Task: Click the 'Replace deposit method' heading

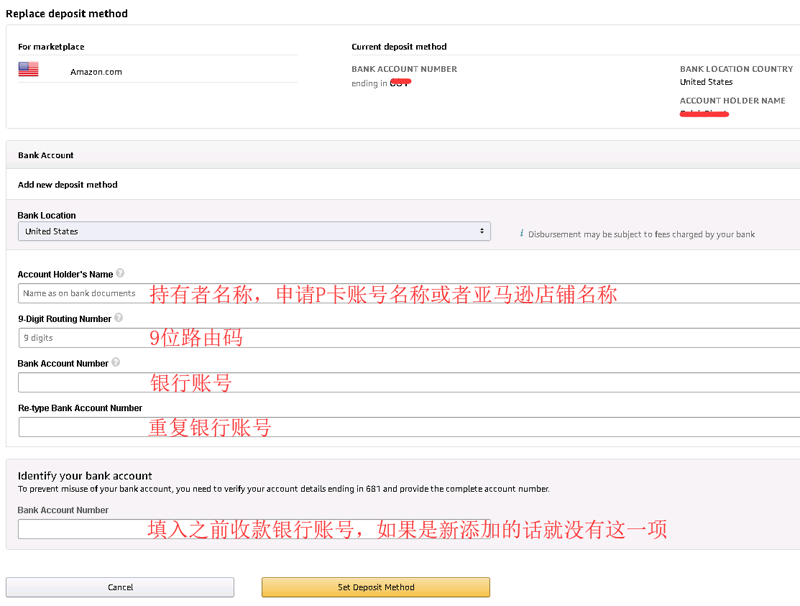Action: 66,14
